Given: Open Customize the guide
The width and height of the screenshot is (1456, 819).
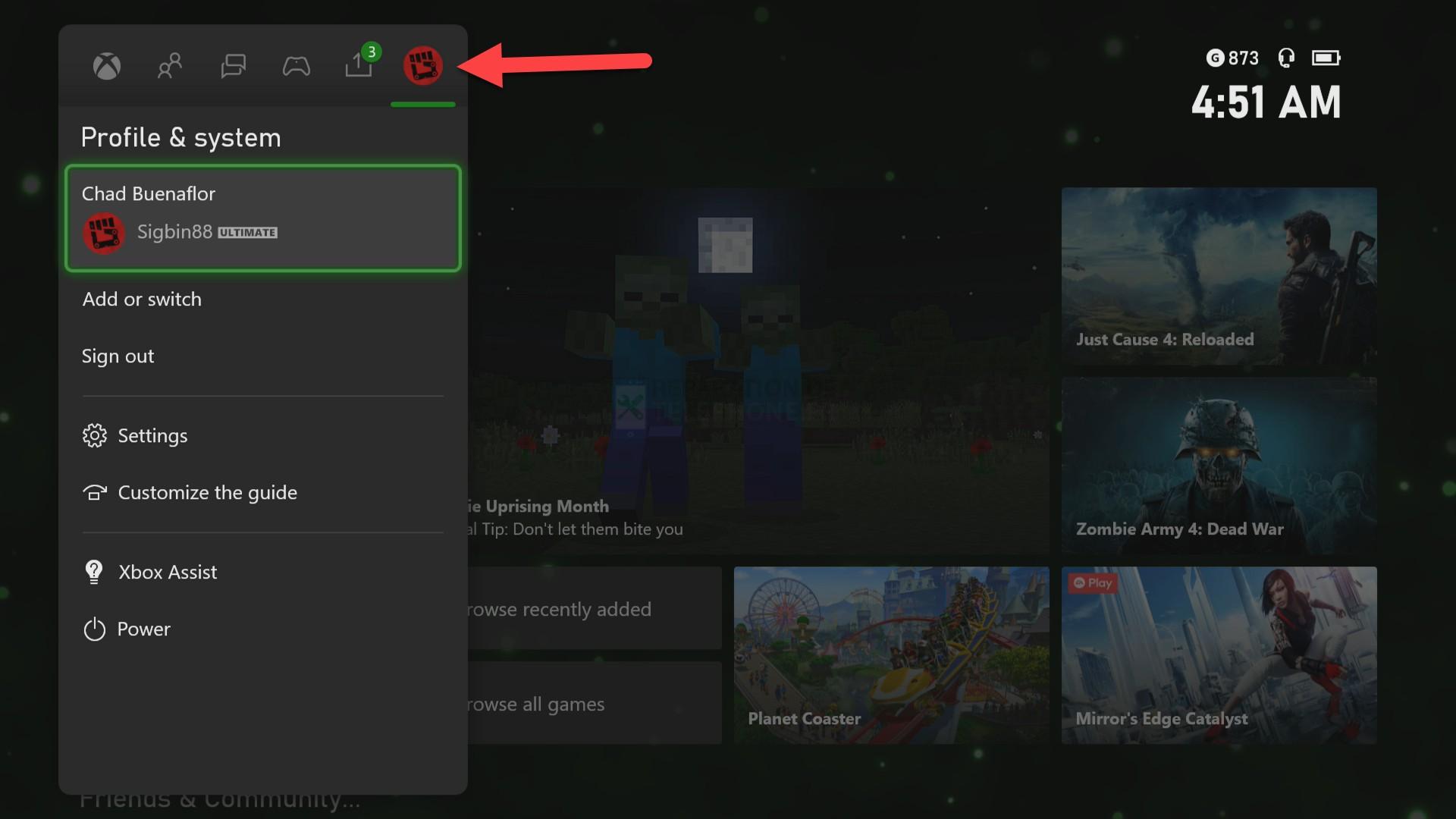Looking at the screenshot, I should tap(263, 492).
